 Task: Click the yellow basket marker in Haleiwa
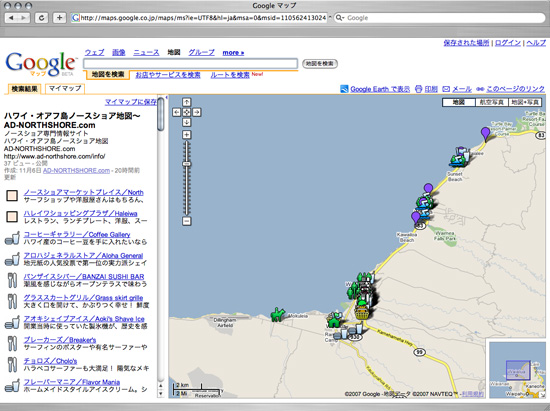click(x=362, y=312)
